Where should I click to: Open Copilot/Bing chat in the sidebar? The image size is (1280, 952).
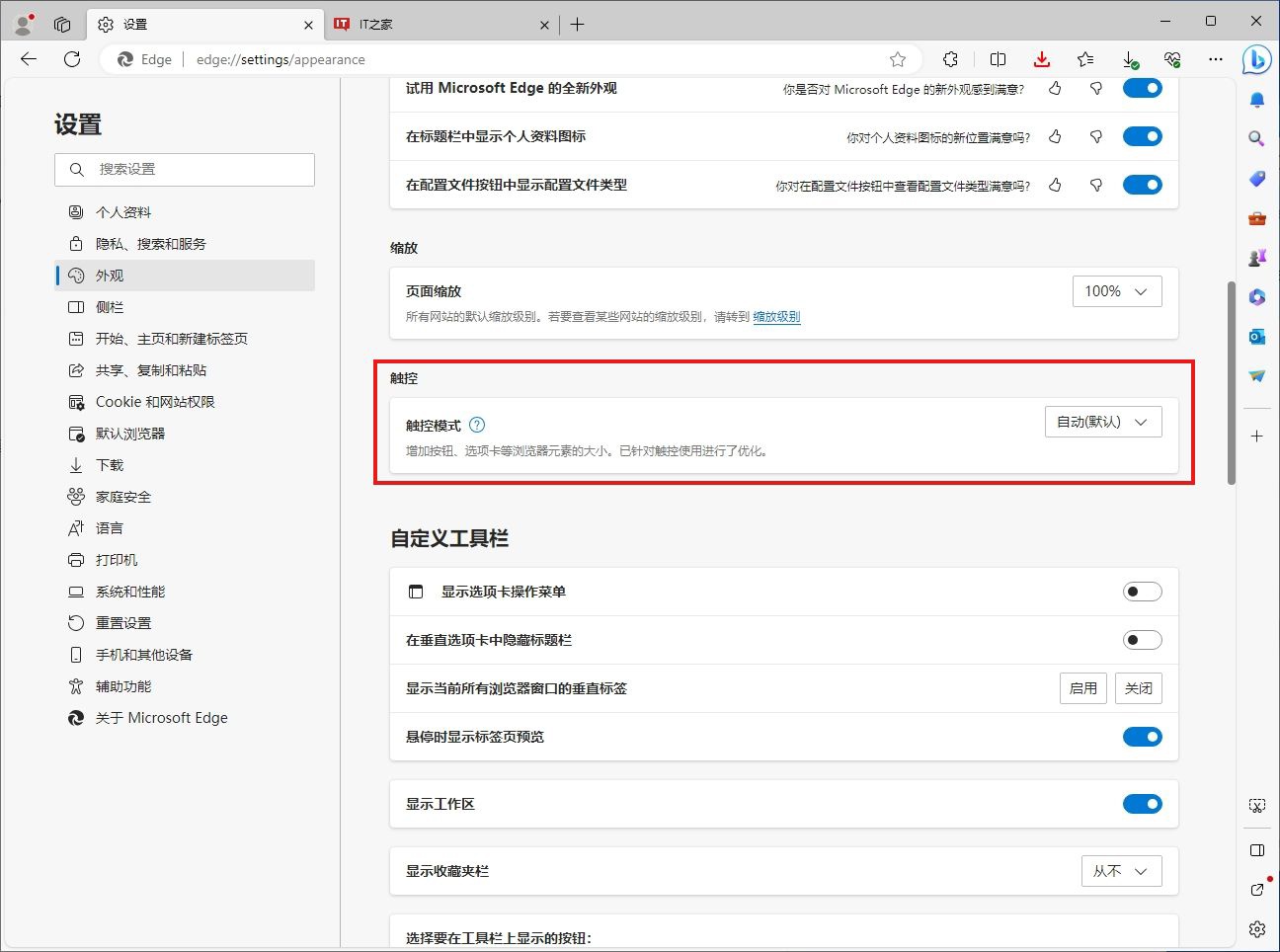coord(1256,60)
